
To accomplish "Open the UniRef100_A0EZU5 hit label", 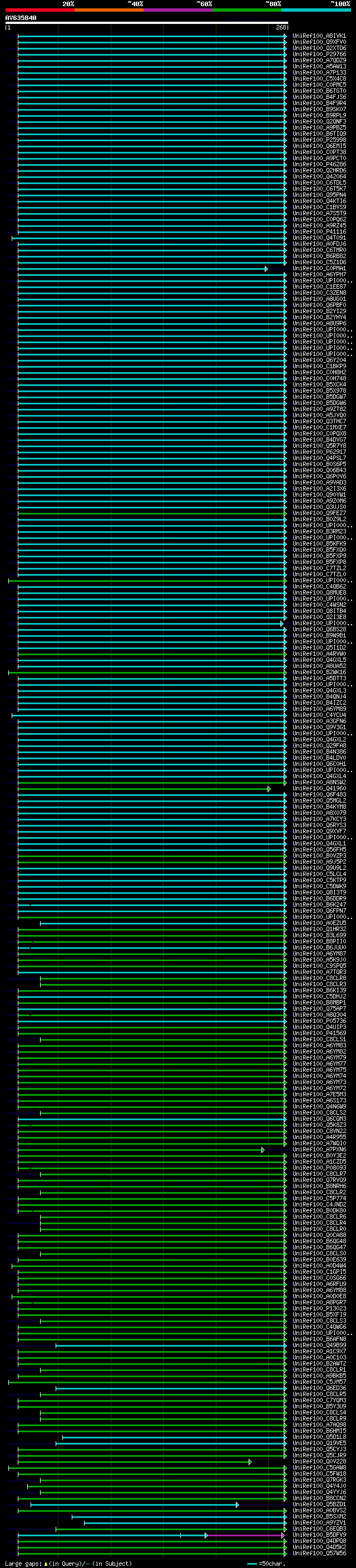I will [319, 923].
